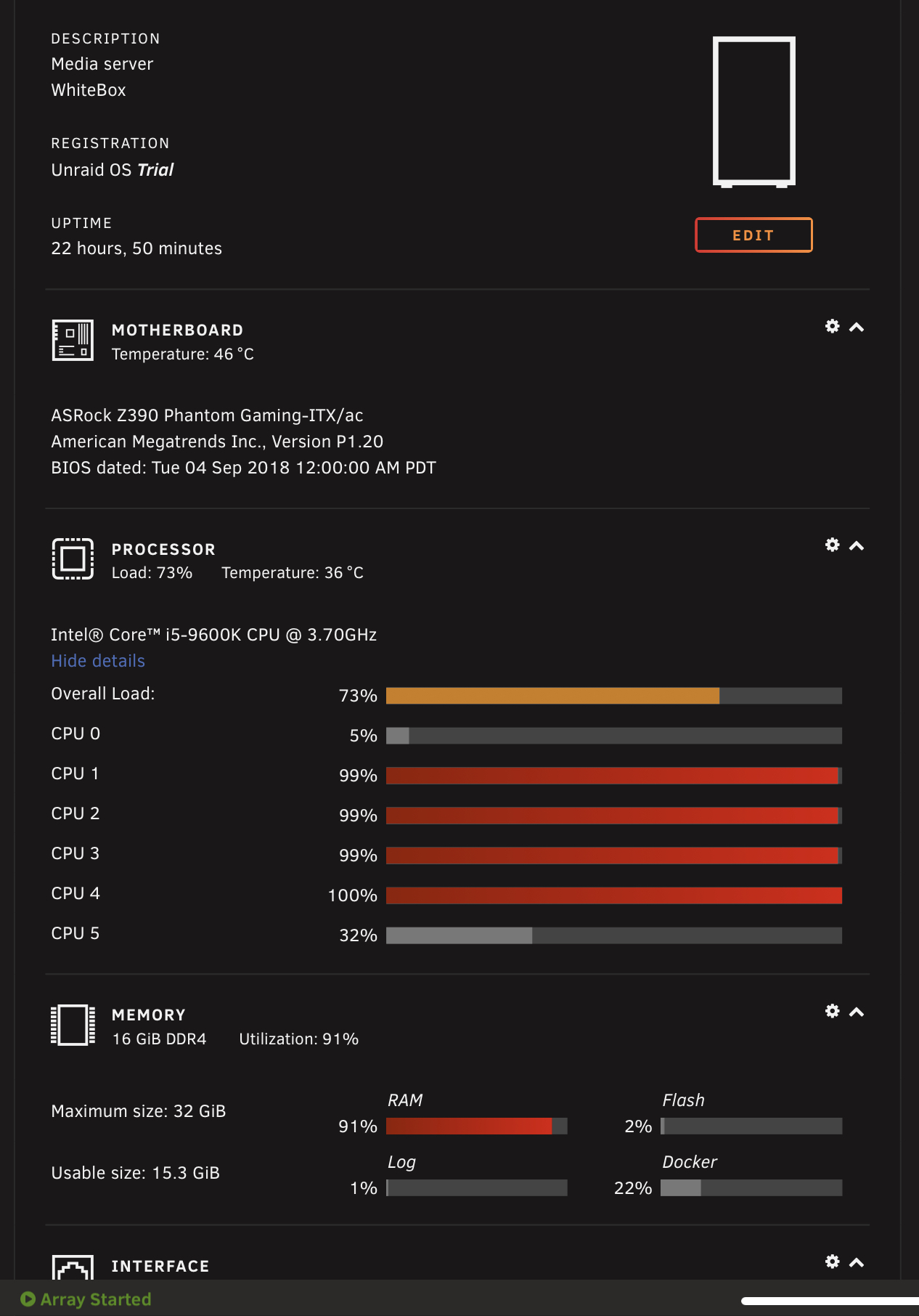Click the Overall Load progress bar
Viewport: 919px width, 1316px height.
click(x=614, y=696)
